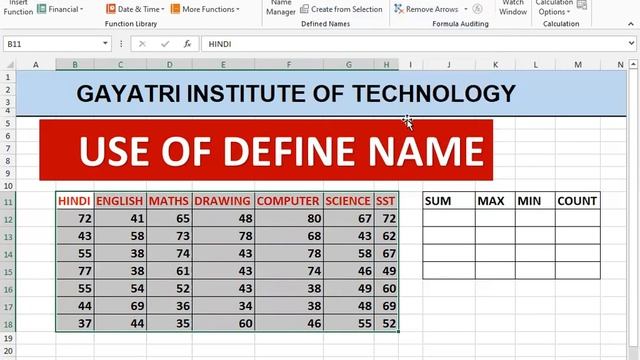
Task: Open Date & Time functions dropdown
Action: click(135, 9)
